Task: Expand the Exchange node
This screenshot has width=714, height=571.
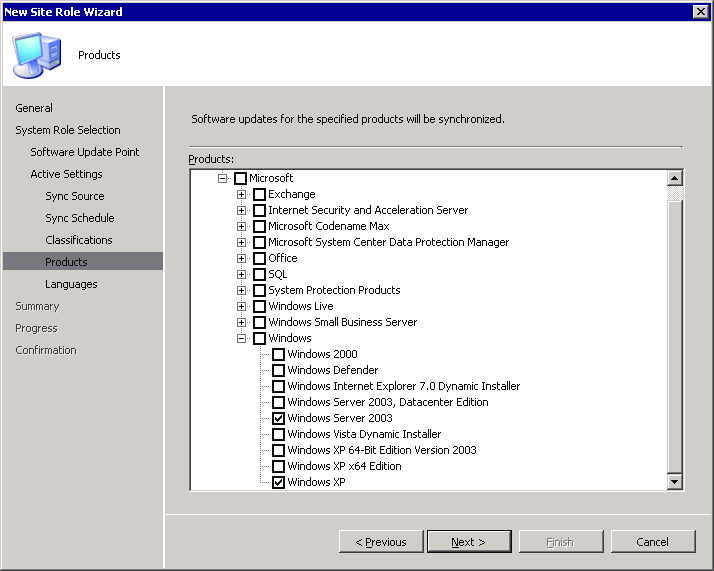Action: click(241, 194)
